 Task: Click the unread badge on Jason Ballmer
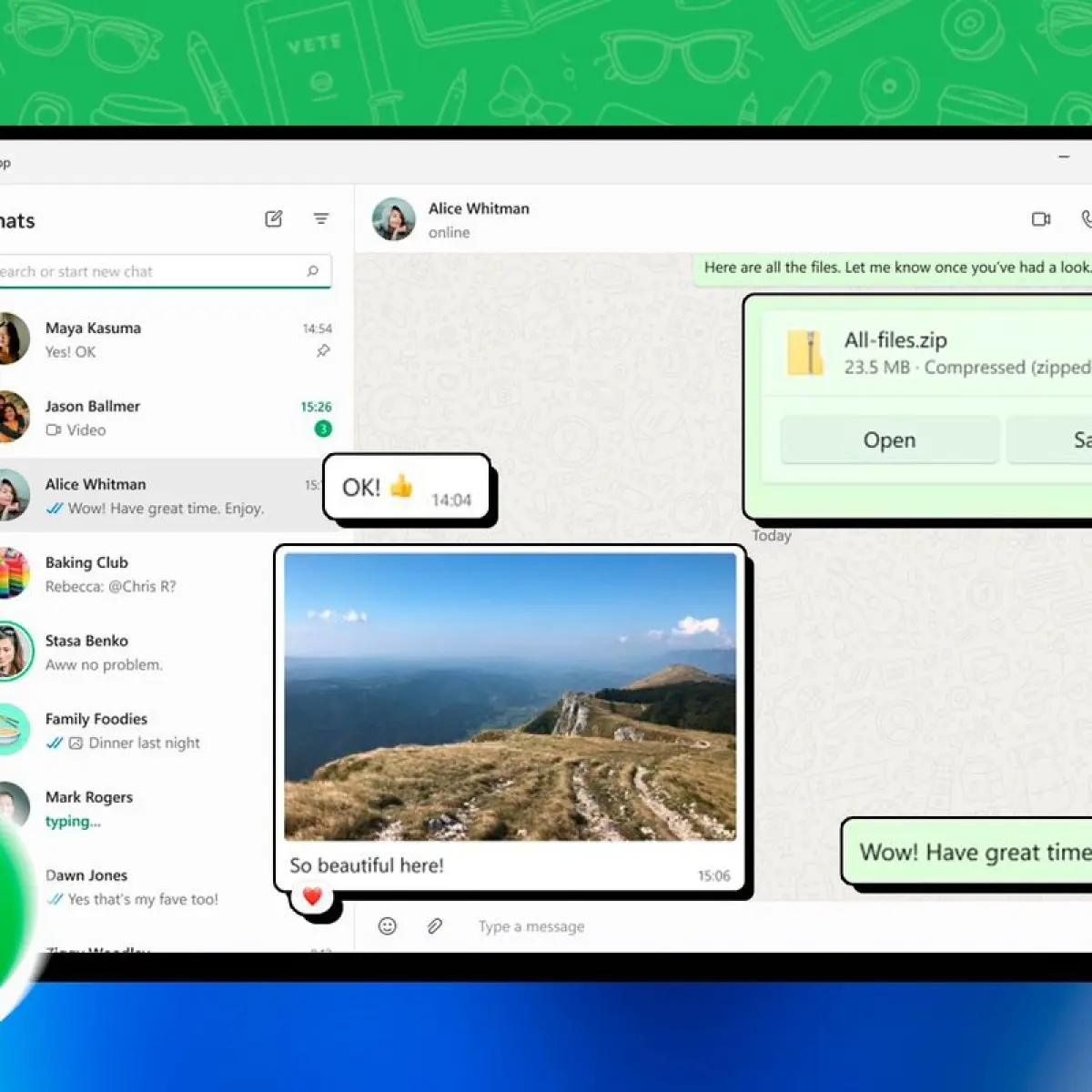pos(323,429)
